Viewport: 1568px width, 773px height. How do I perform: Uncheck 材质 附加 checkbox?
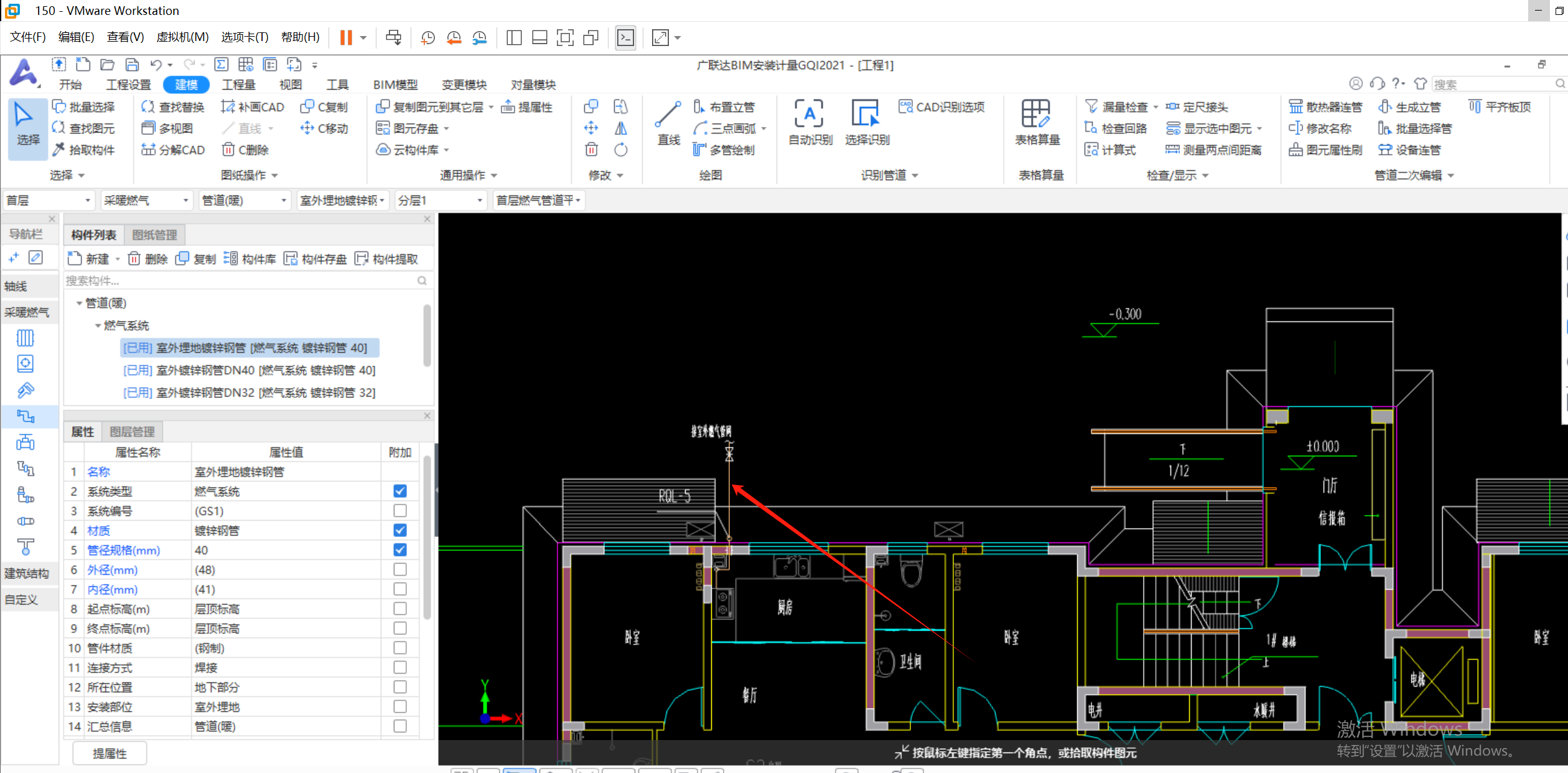click(x=400, y=530)
